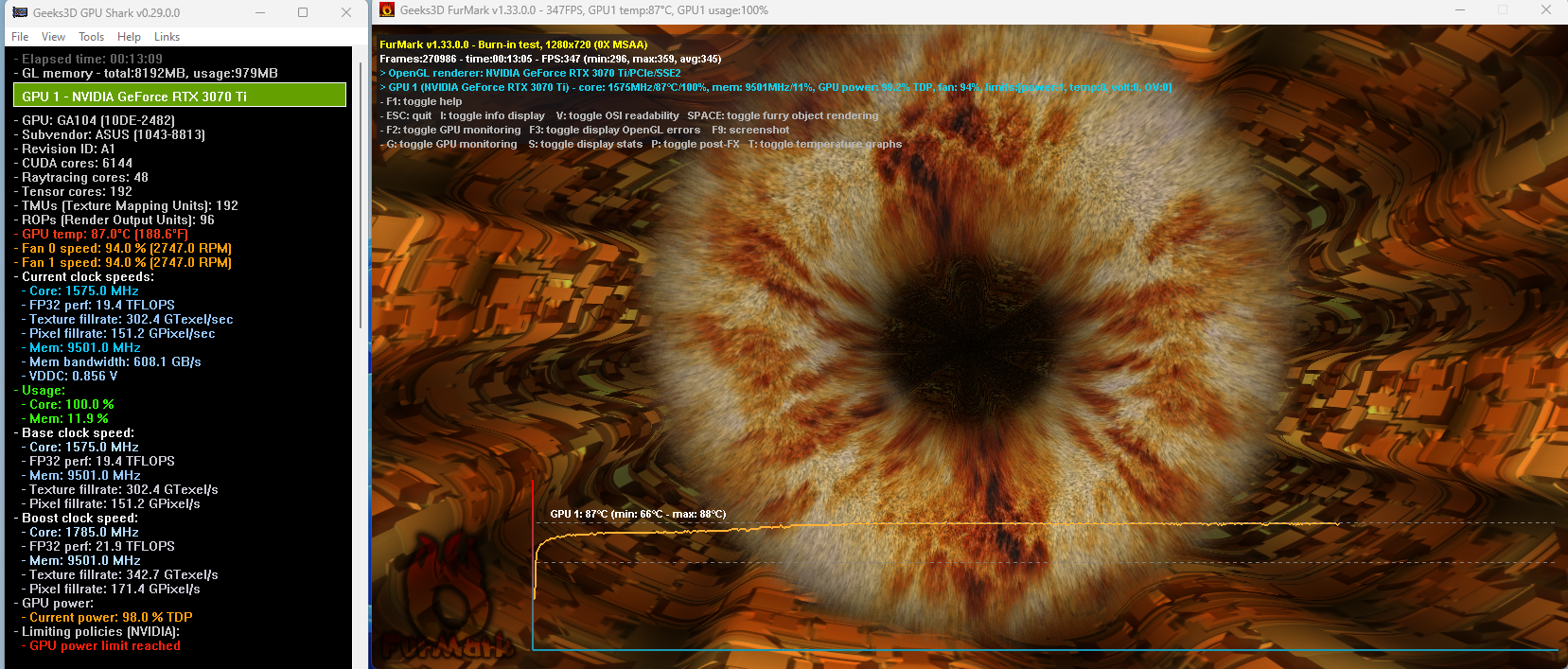Click the Revision ID: A1 line

pyautogui.click(x=64, y=149)
